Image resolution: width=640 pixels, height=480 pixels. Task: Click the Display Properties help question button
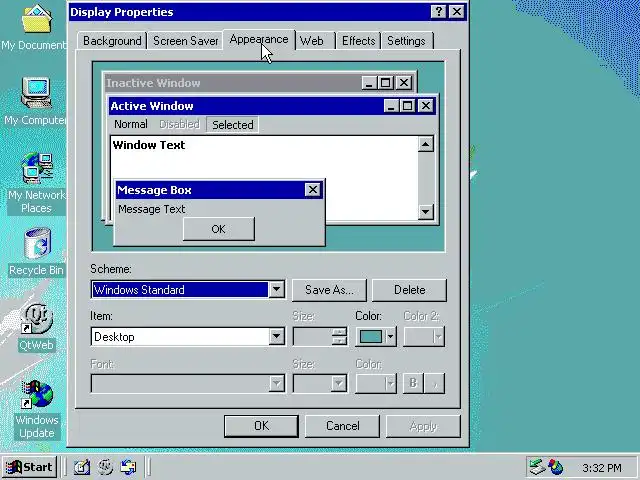tap(438, 11)
